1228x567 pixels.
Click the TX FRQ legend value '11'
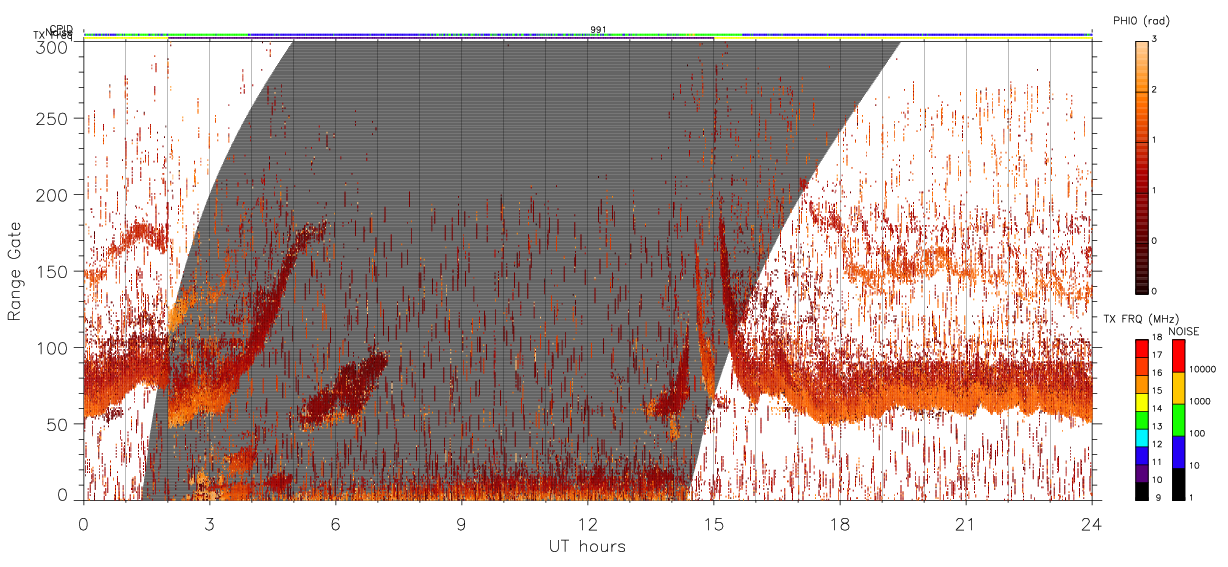click(x=1157, y=462)
